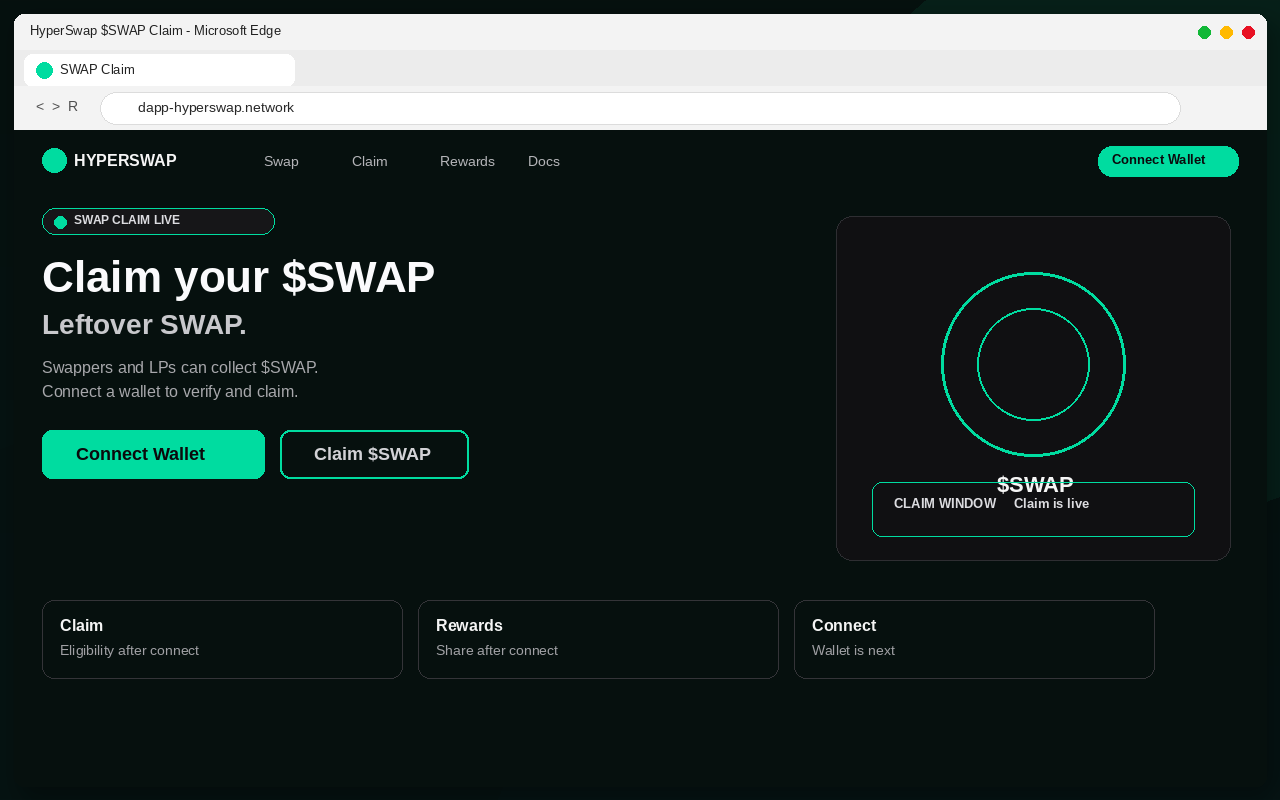
Task: Click the CLAIM WINDOW label
Action: pyautogui.click(x=945, y=504)
